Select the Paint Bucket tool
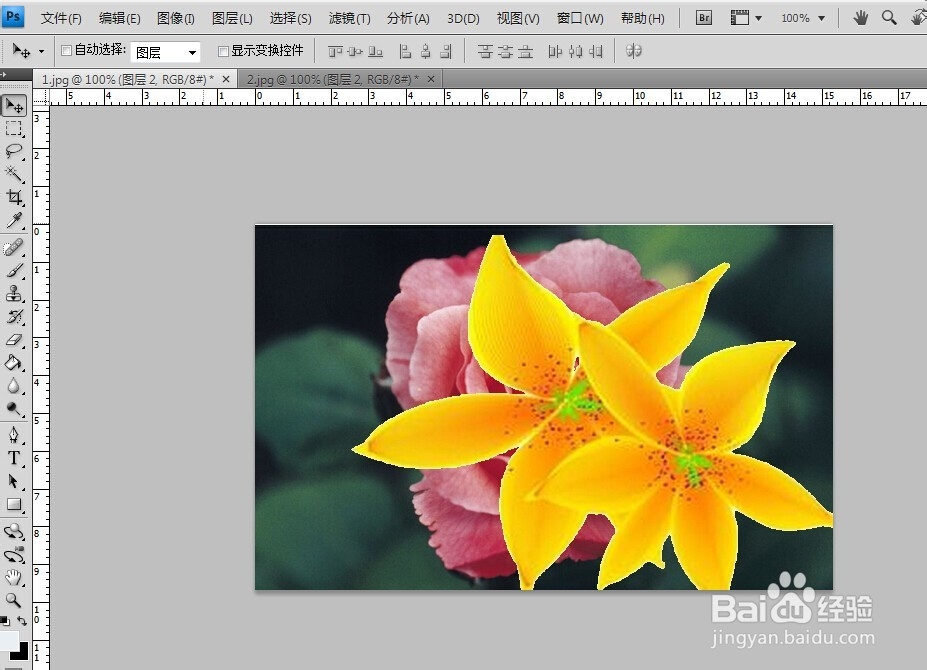The height and width of the screenshot is (670, 927). [14, 362]
